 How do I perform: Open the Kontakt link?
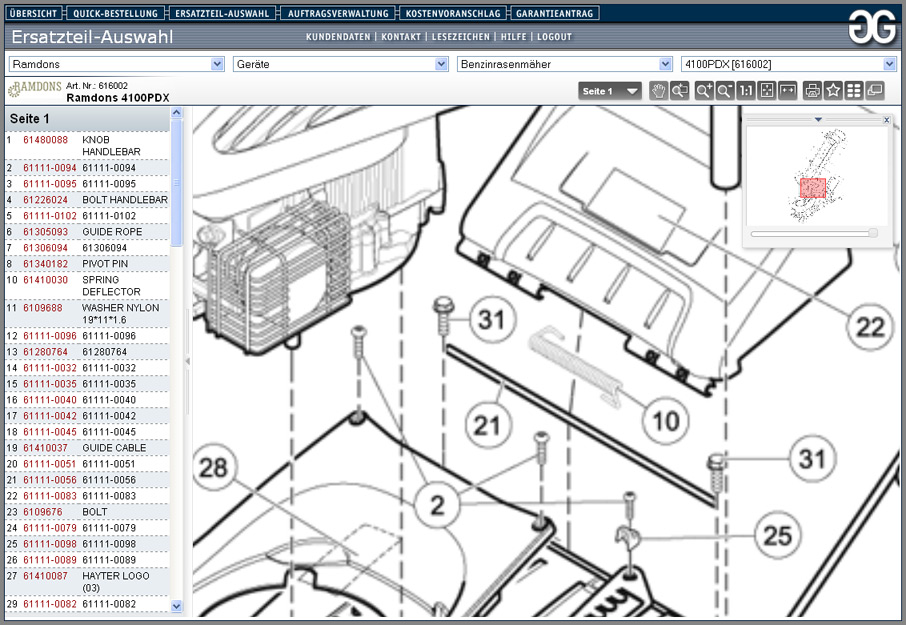tap(401, 37)
